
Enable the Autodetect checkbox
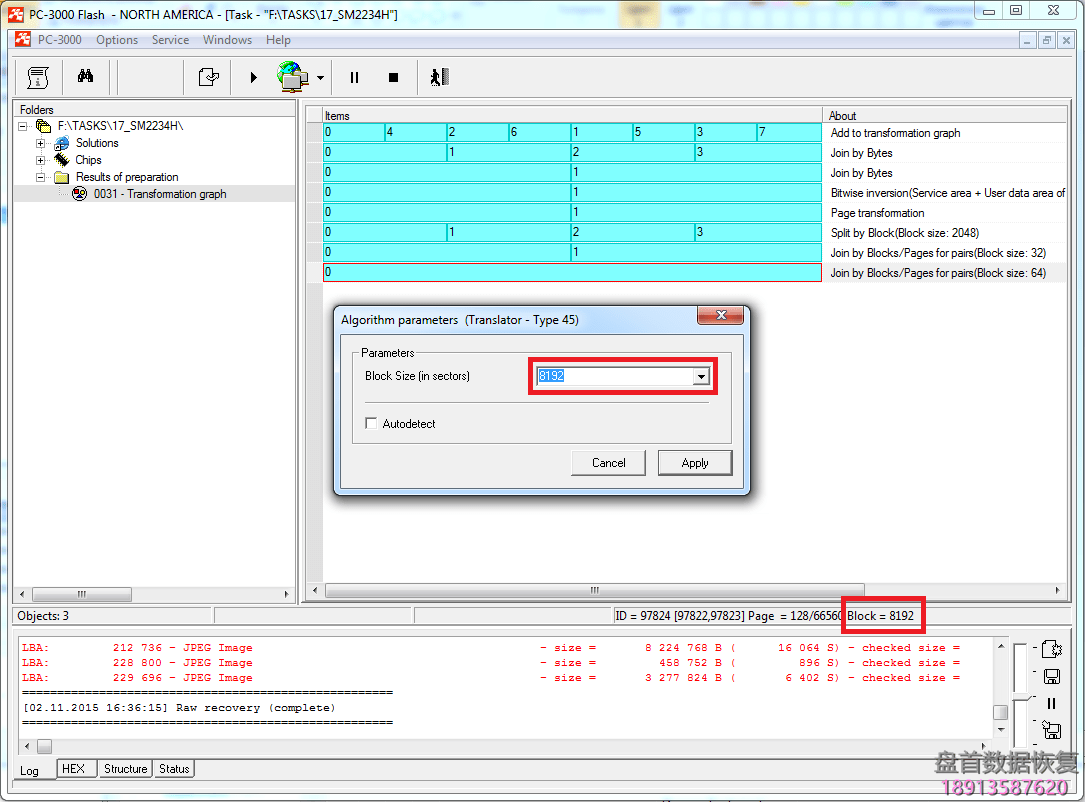point(372,424)
